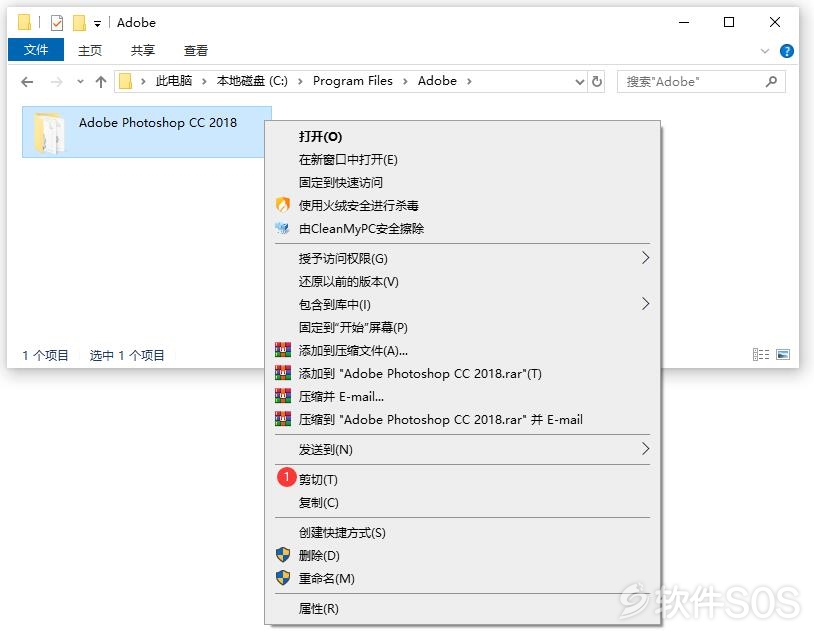Open the Customize Quick Access Toolbar dropdown
Viewport: 814px width, 631px height.
(97, 23)
